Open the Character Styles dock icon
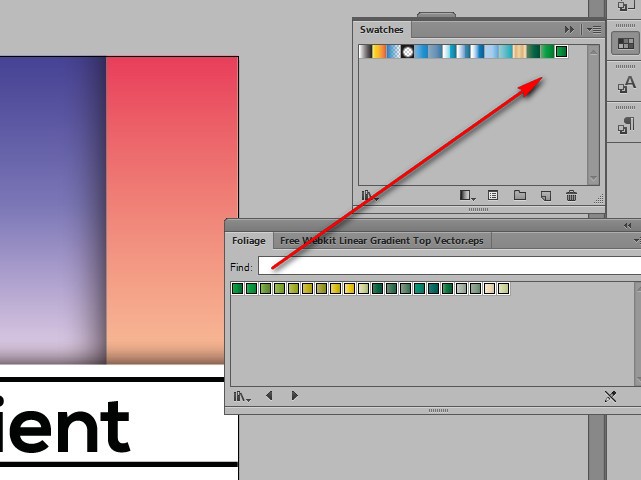 [x=626, y=85]
